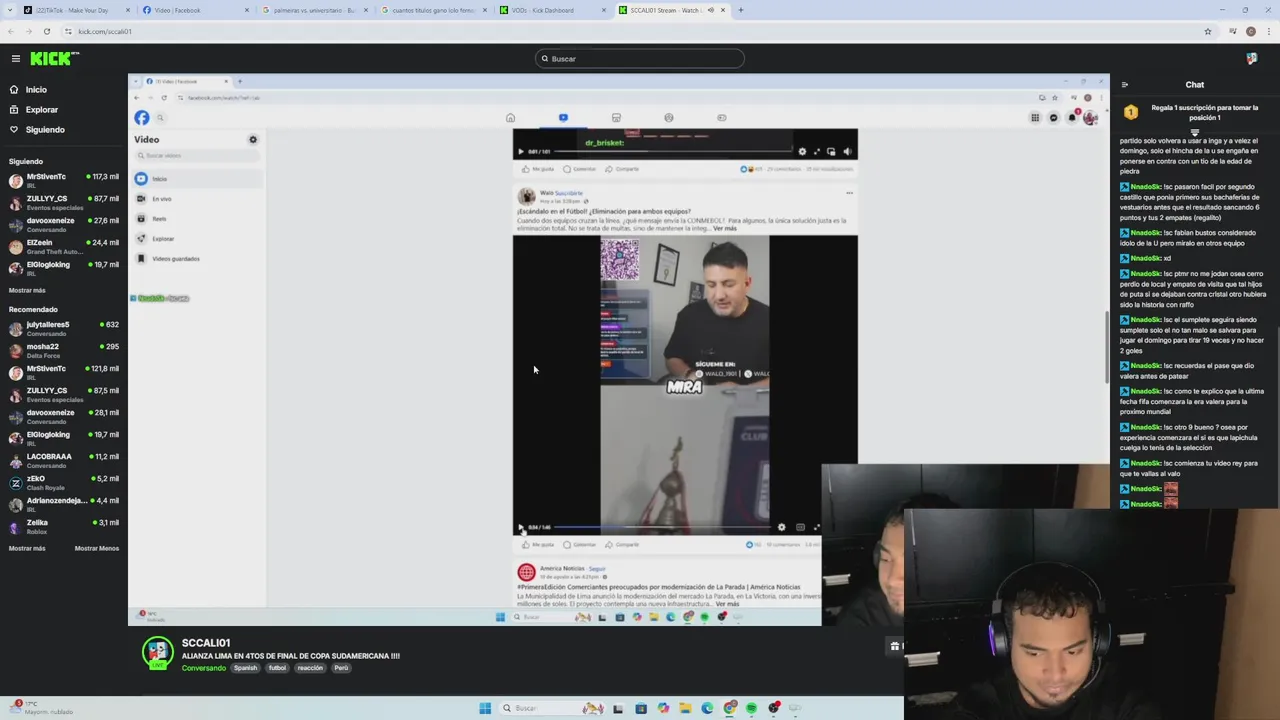
Task: Open ElGiogioking channel under Siguiendo
Action: [x=64, y=269]
